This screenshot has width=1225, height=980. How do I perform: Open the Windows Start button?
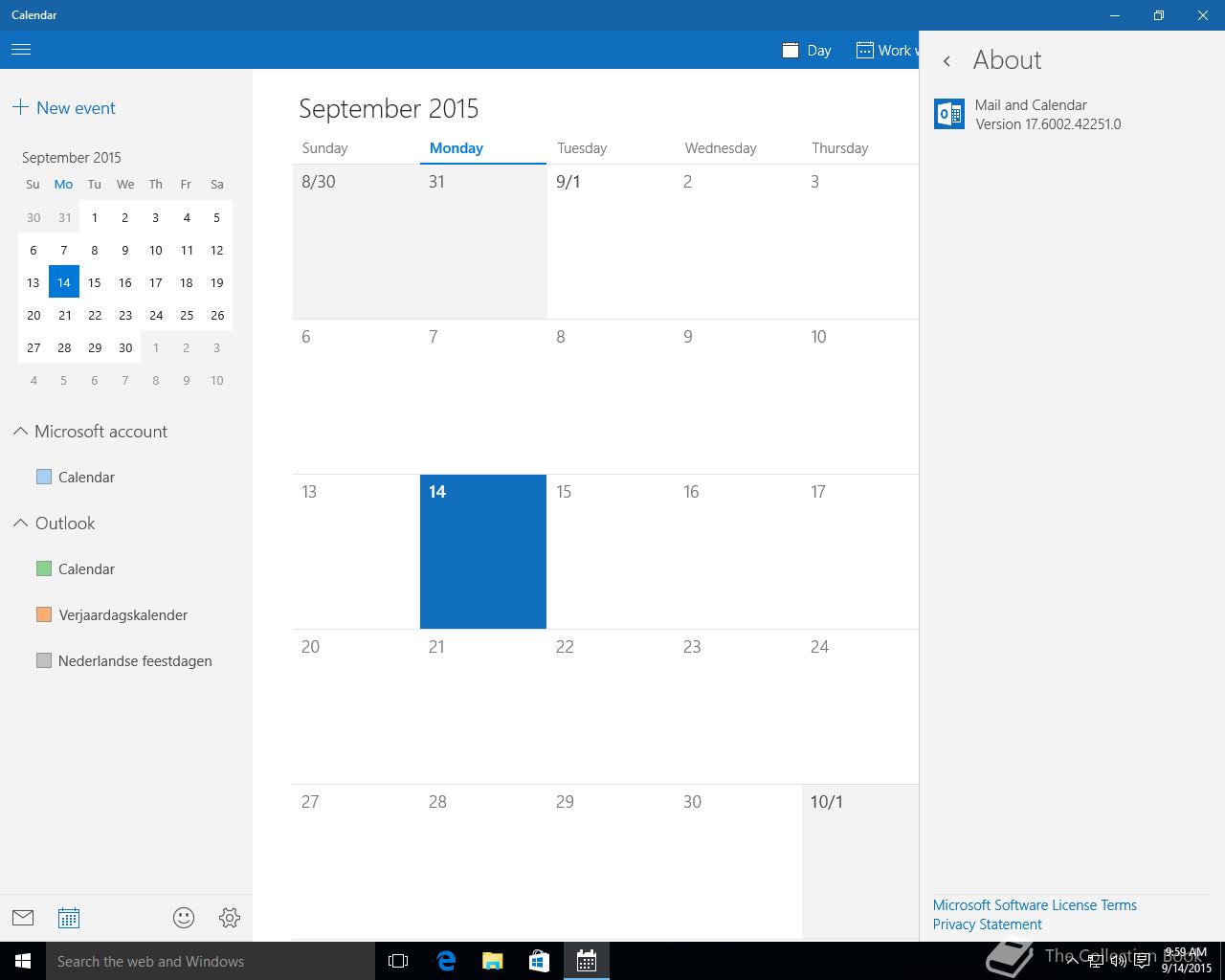[23, 961]
